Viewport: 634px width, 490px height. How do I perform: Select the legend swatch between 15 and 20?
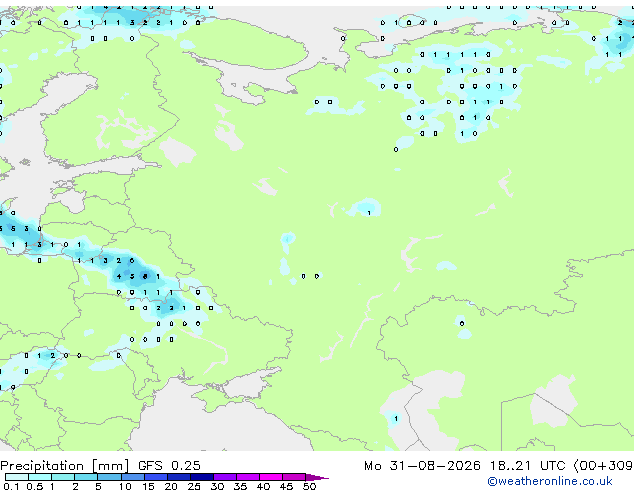(156, 477)
